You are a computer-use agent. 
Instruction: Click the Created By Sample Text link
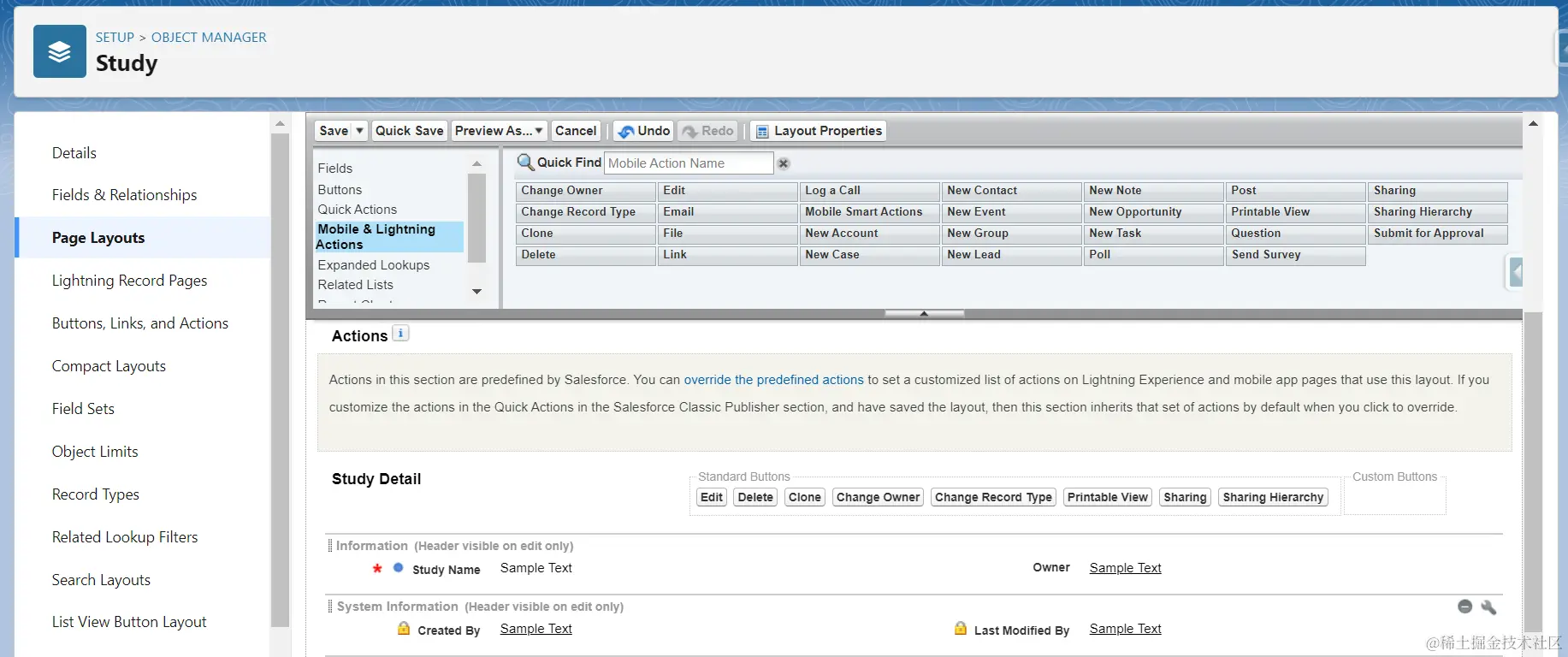click(x=536, y=629)
